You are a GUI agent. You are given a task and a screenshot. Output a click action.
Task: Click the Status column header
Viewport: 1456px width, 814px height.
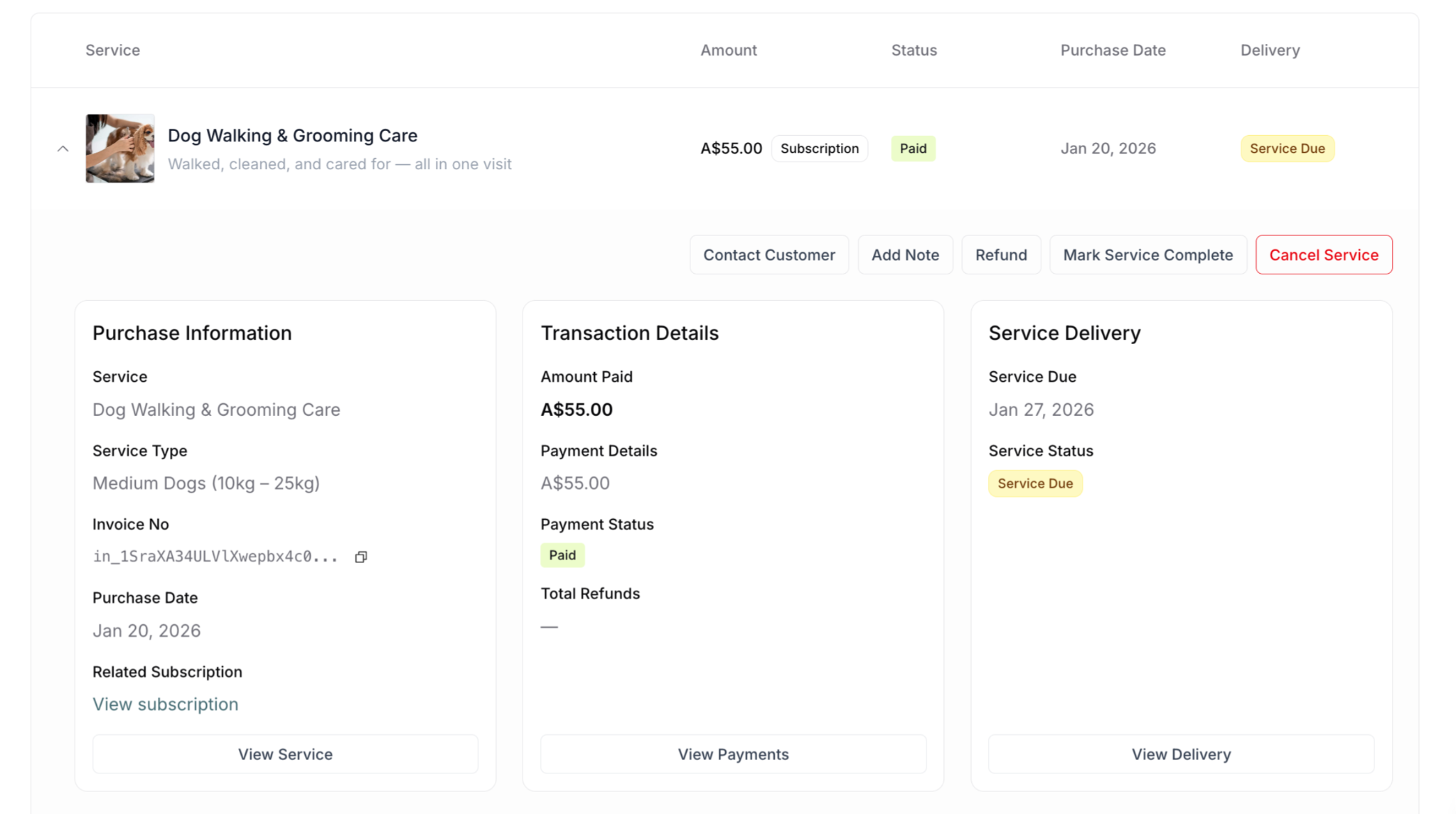pyautogui.click(x=914, y=50)
